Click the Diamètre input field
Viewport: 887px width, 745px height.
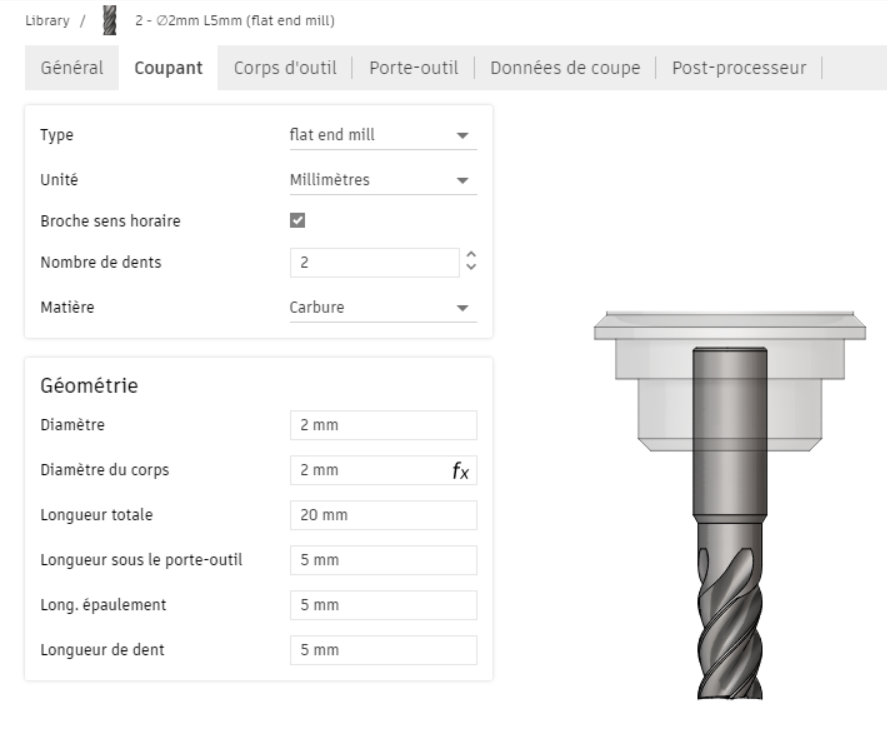click(384, 425)
